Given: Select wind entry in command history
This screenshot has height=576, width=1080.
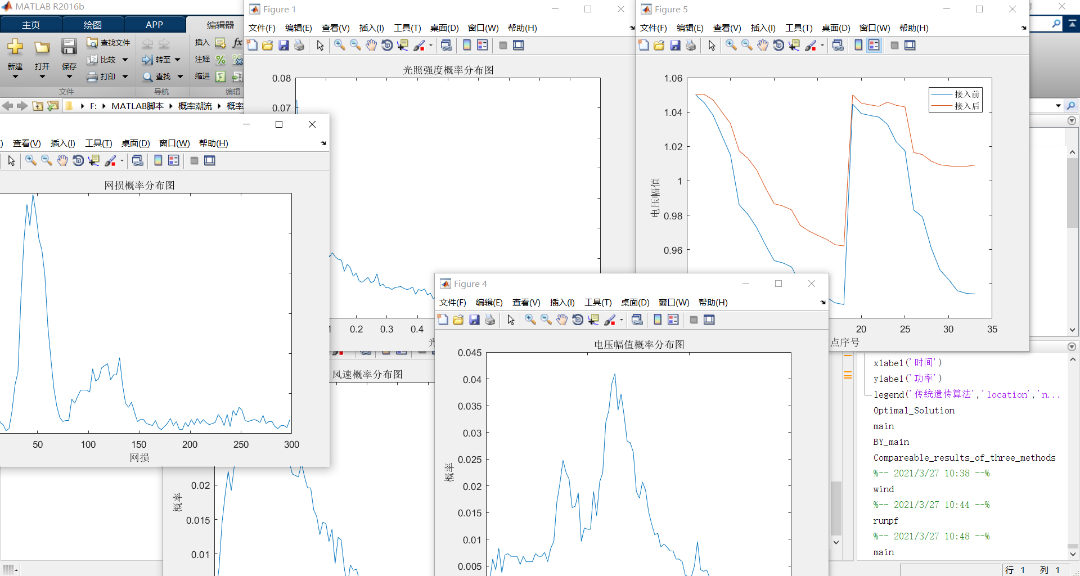Looking at the screenshot, I should coord(884,490).
